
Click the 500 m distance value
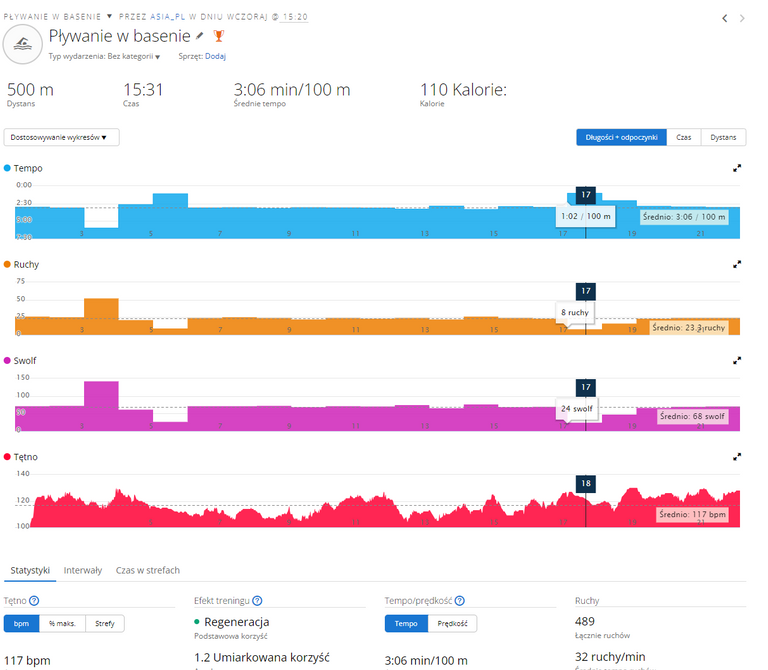(x=30, y=90)
